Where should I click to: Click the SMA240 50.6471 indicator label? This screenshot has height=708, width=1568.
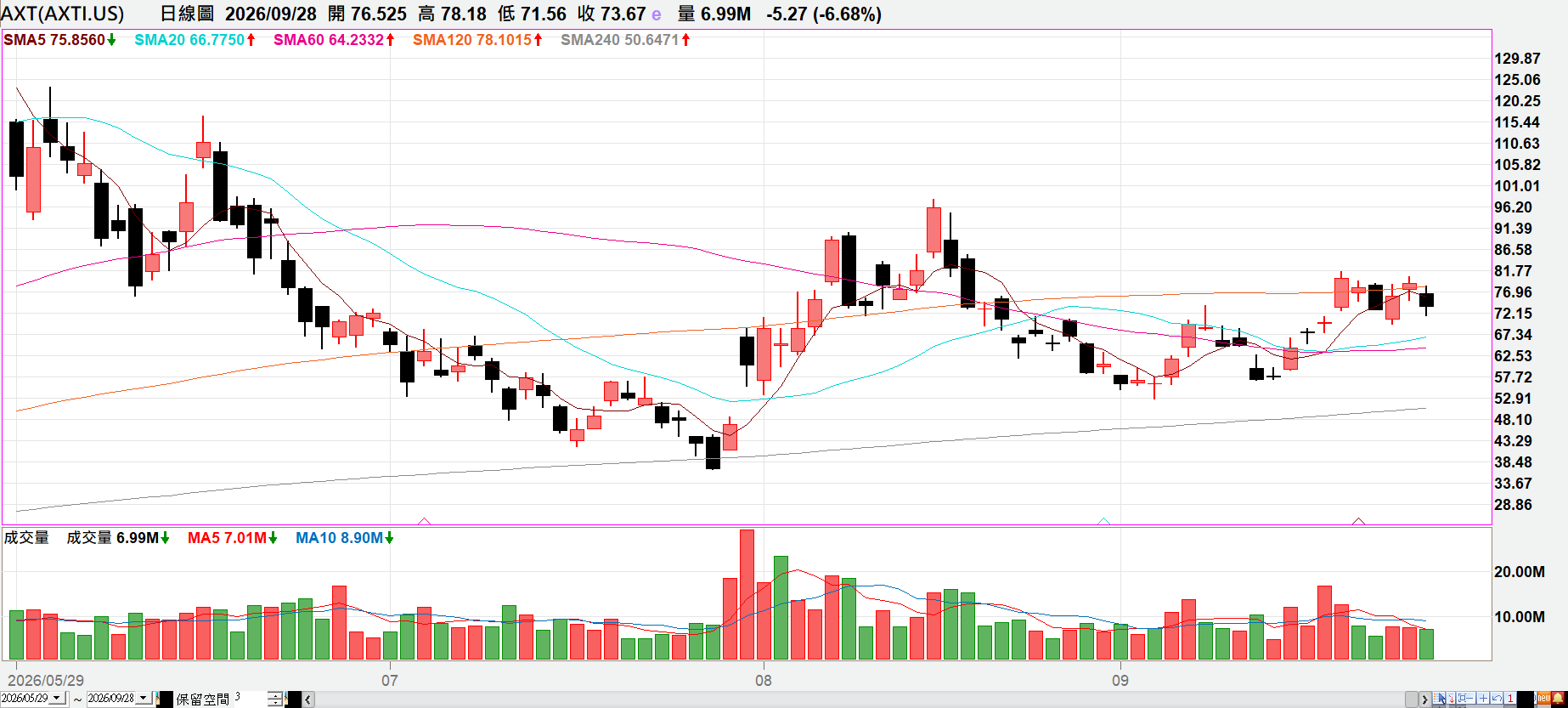coord(625,40)
